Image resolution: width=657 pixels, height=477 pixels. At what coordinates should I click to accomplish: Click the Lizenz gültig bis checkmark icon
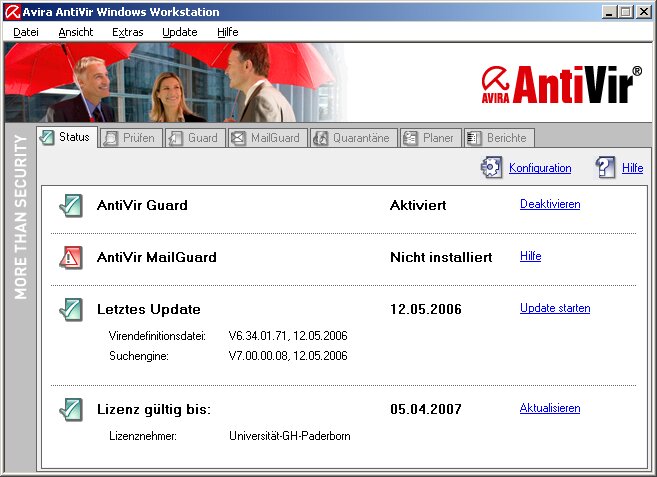point(71,409)
